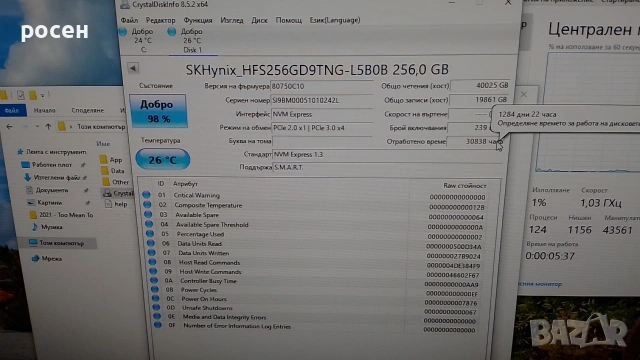Screen dimensions: 640x360
Task: Click the Explorer back arrow
Action: tap(9, 127)
